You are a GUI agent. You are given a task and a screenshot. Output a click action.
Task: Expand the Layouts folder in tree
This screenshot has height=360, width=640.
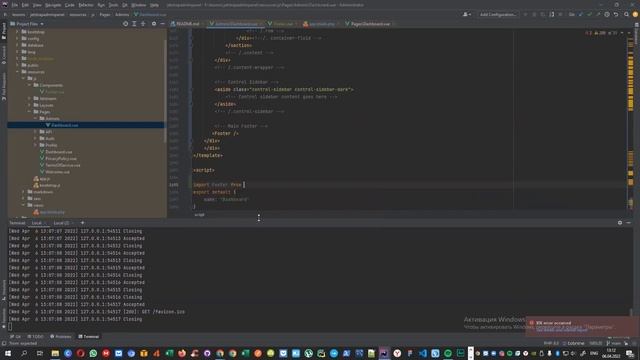coord(30,105)
